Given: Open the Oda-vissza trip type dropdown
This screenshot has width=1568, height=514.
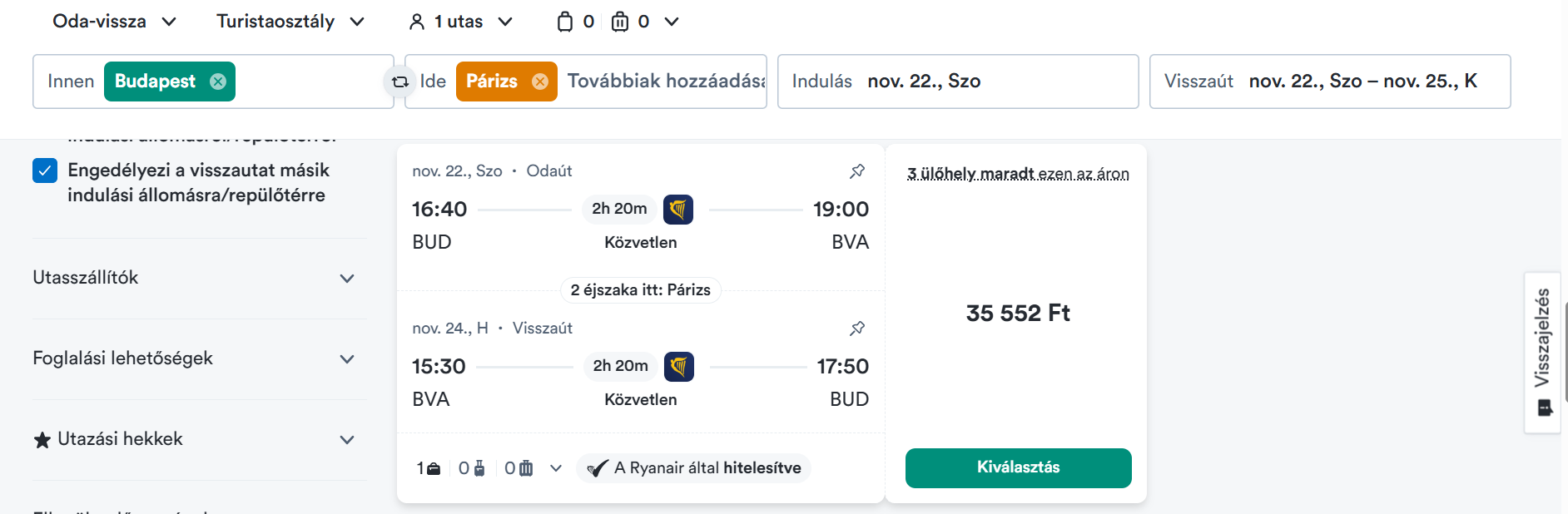Looking at the screenshot, I should pos(115,22).
